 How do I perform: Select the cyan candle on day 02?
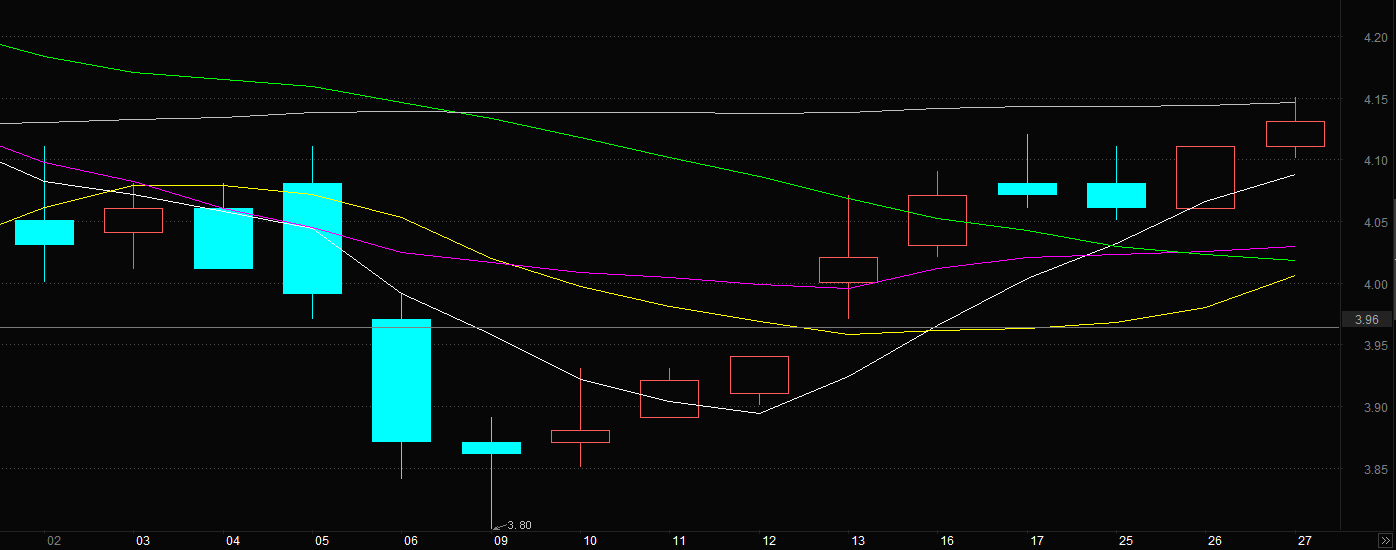(x=44, y=232)
